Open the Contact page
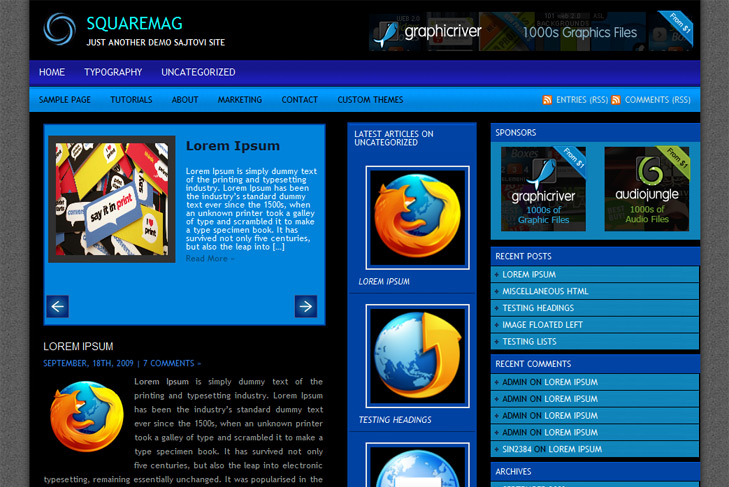729x487 pixels. pyautogui.click(x=299, y=100)
